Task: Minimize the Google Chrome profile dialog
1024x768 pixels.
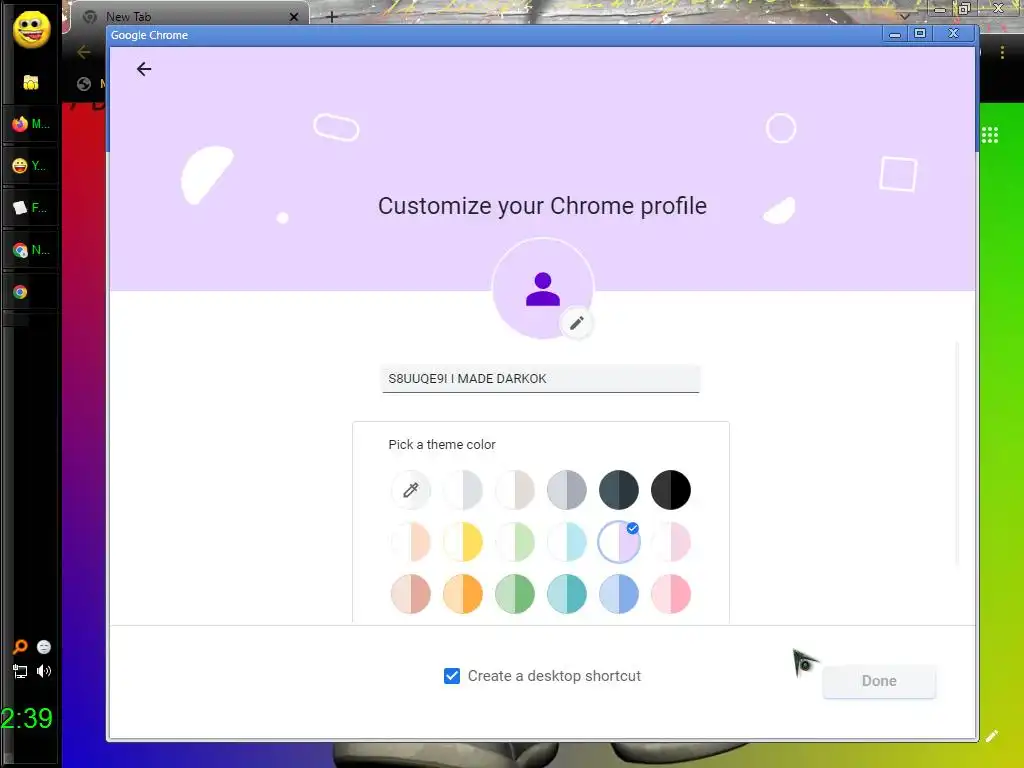Action: point(895,34)
